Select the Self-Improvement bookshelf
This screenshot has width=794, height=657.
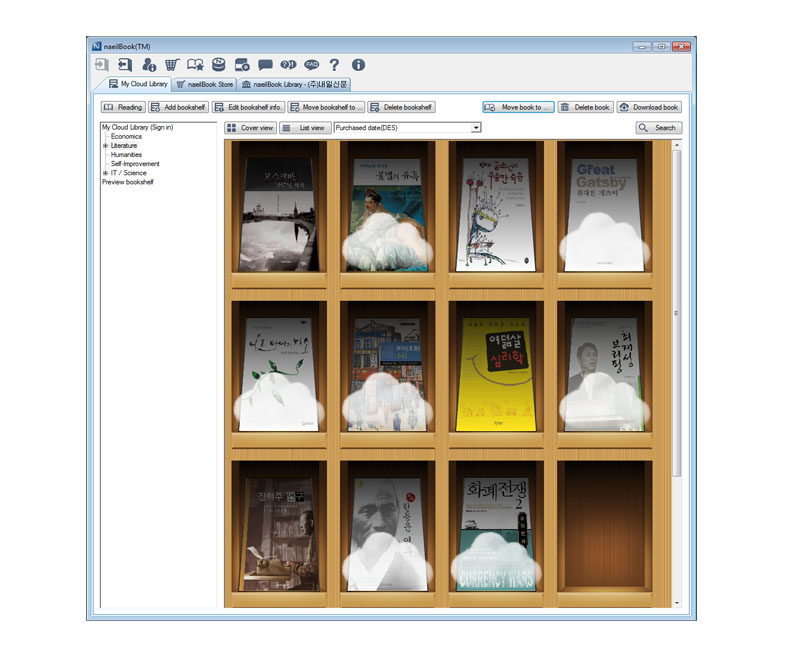point(135,164)
